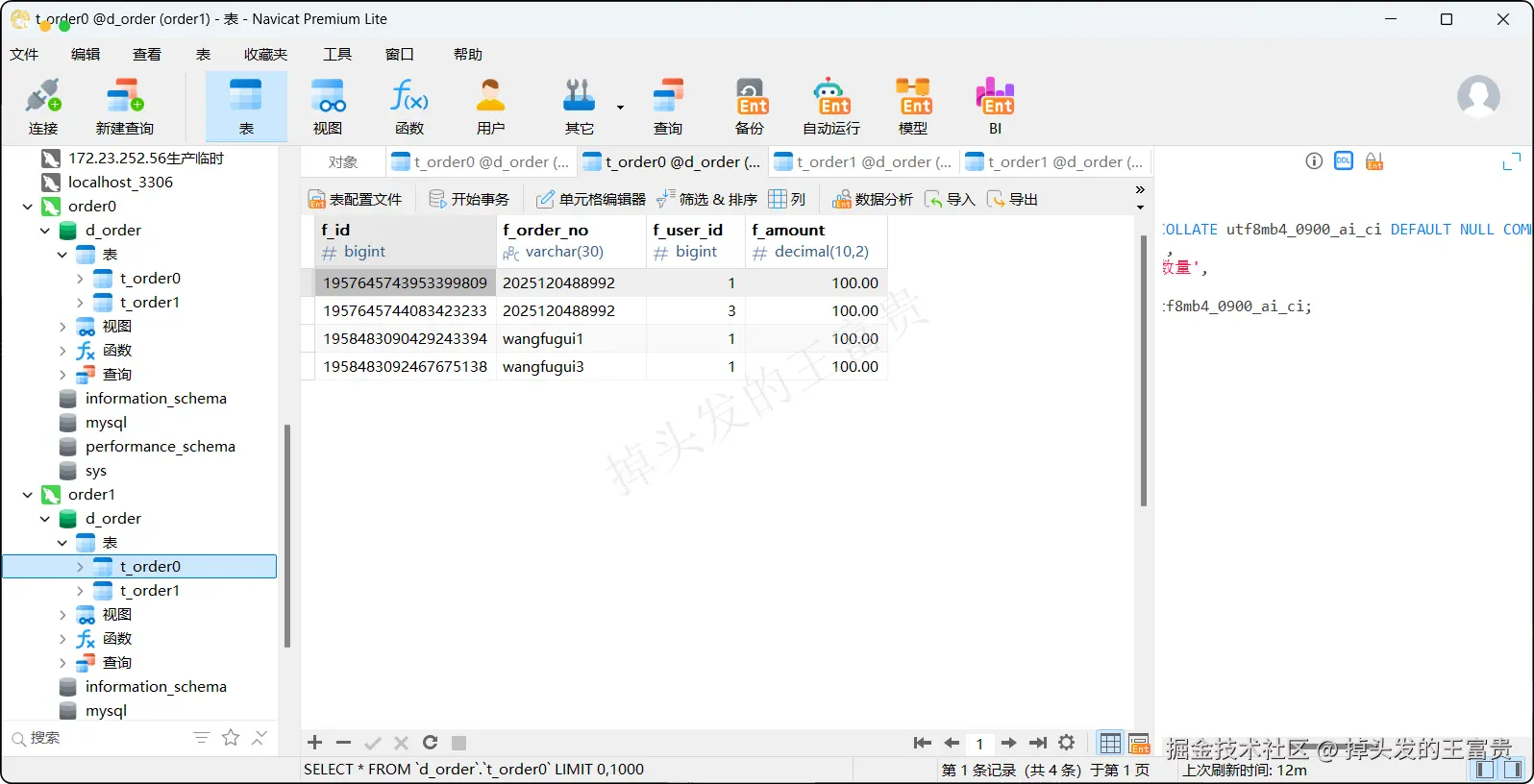Select cell wangfugui3
The width and height of the screenshot is (1534, 784).
(x=571, y=367)
